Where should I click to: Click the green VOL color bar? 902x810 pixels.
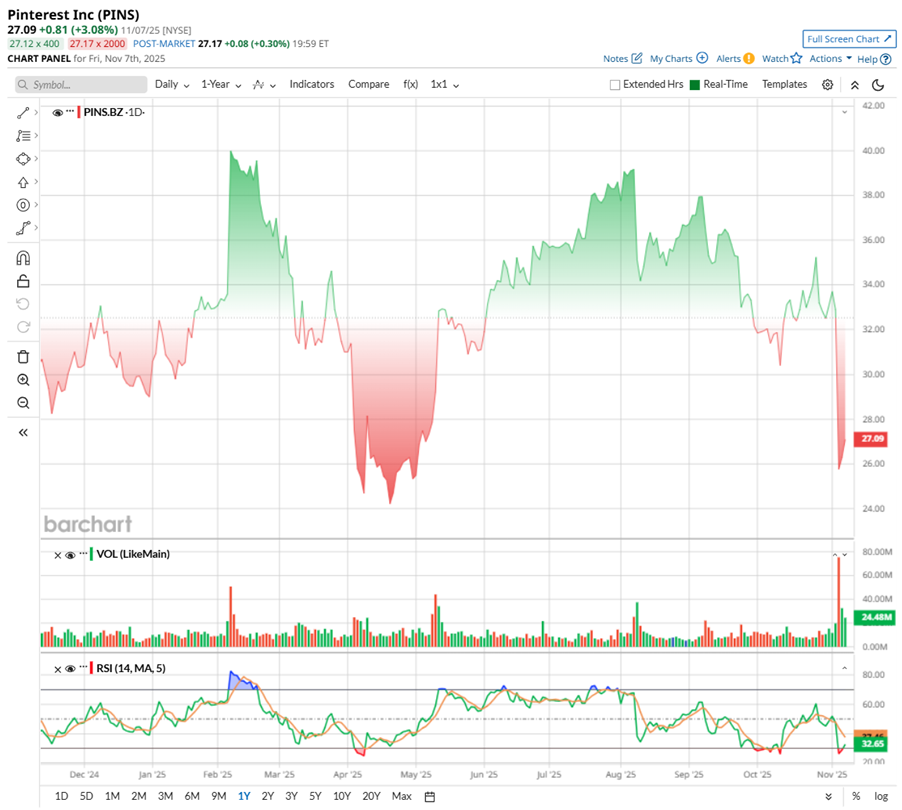(x=91, y=555)
